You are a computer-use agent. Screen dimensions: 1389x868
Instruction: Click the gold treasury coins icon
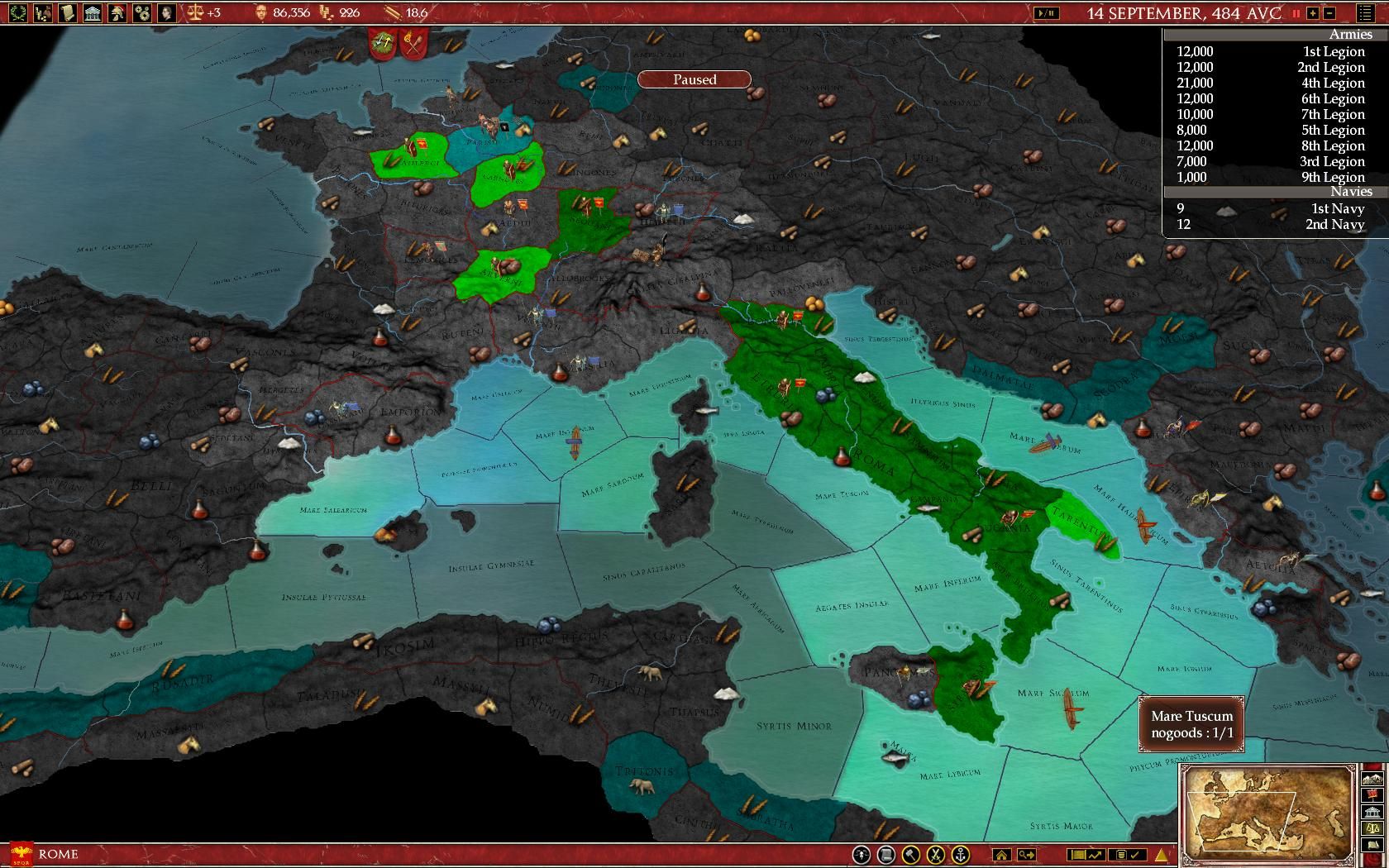click(x=327, y=12)
